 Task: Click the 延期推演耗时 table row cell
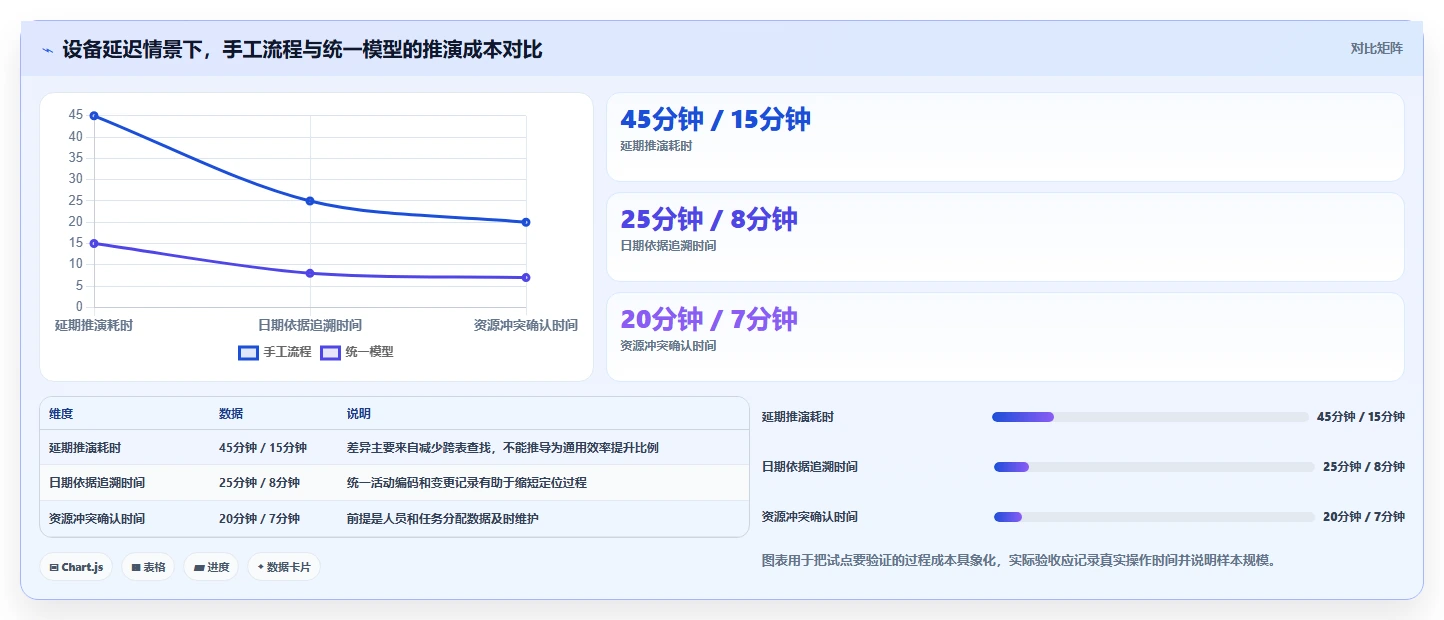coord(85,448)
